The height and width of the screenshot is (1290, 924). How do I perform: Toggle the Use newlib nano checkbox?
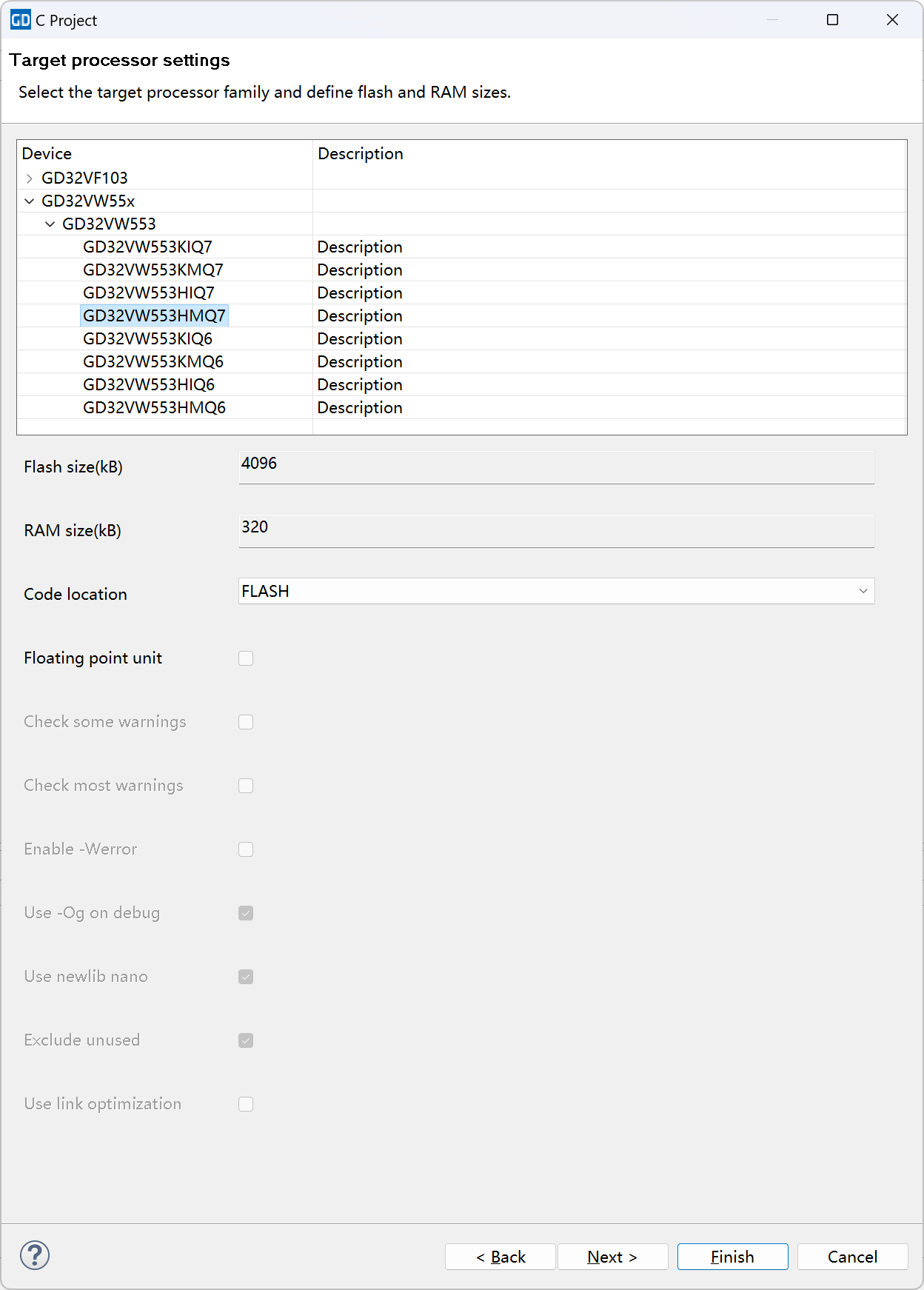click(246, 977)
